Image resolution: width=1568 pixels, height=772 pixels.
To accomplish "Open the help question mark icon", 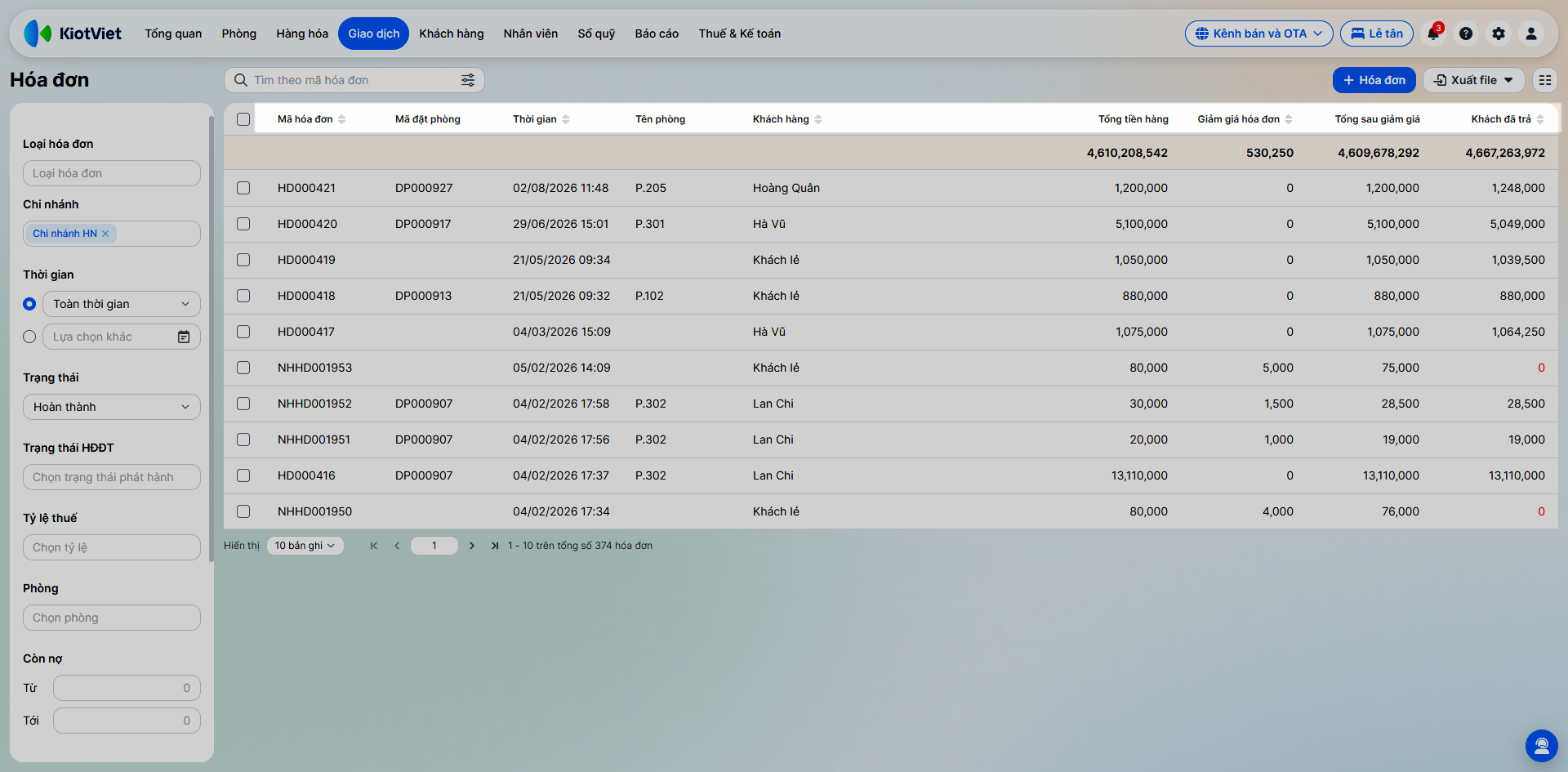I will point(1466,33).
